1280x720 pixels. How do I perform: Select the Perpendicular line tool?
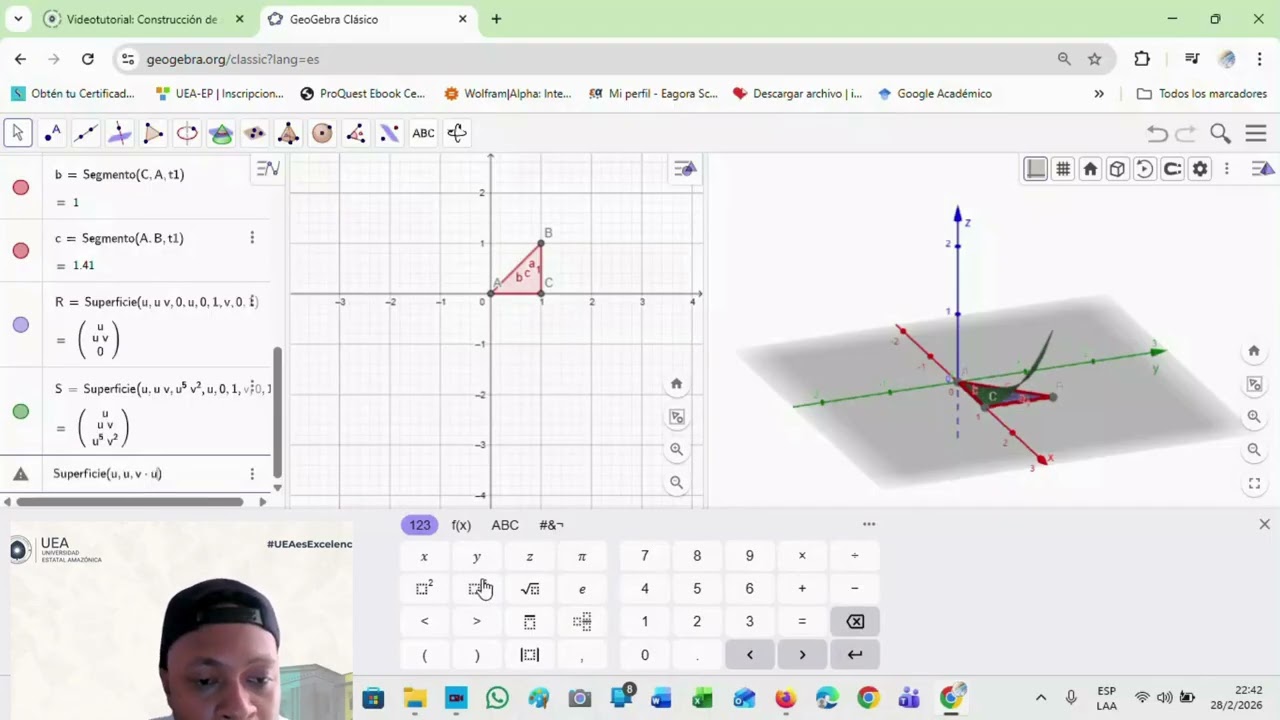(119, 133)
